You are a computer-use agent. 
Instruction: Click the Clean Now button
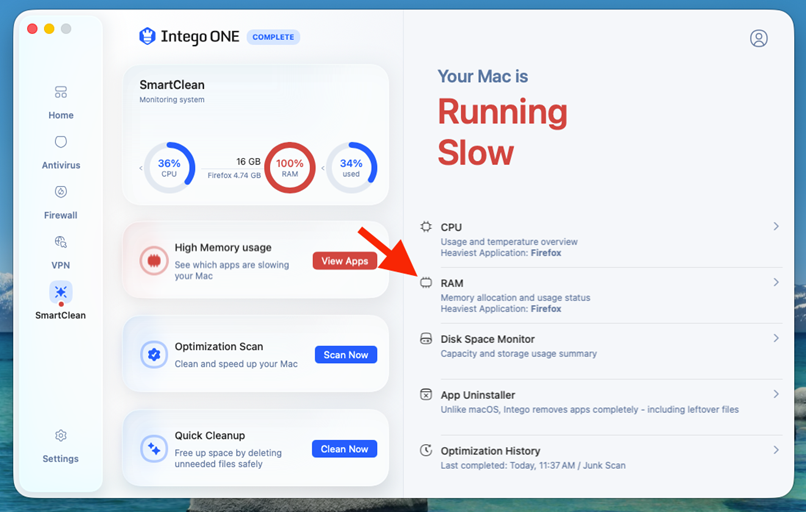point(344,449)
